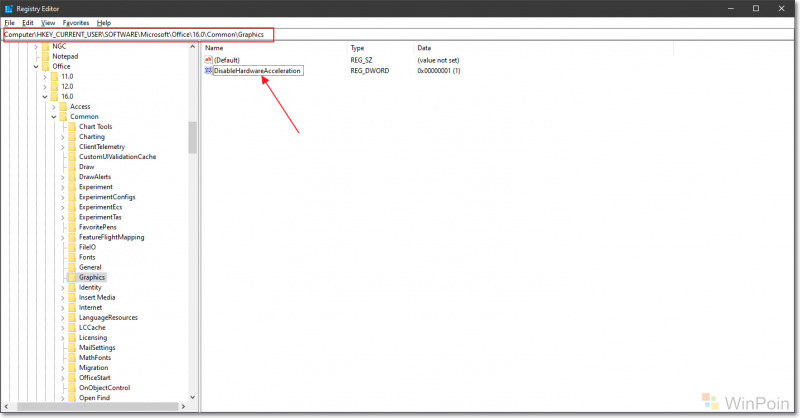Screen dimensions: 800x418
Task: Select the ExperimentEcs key
Action: (101, 207)
